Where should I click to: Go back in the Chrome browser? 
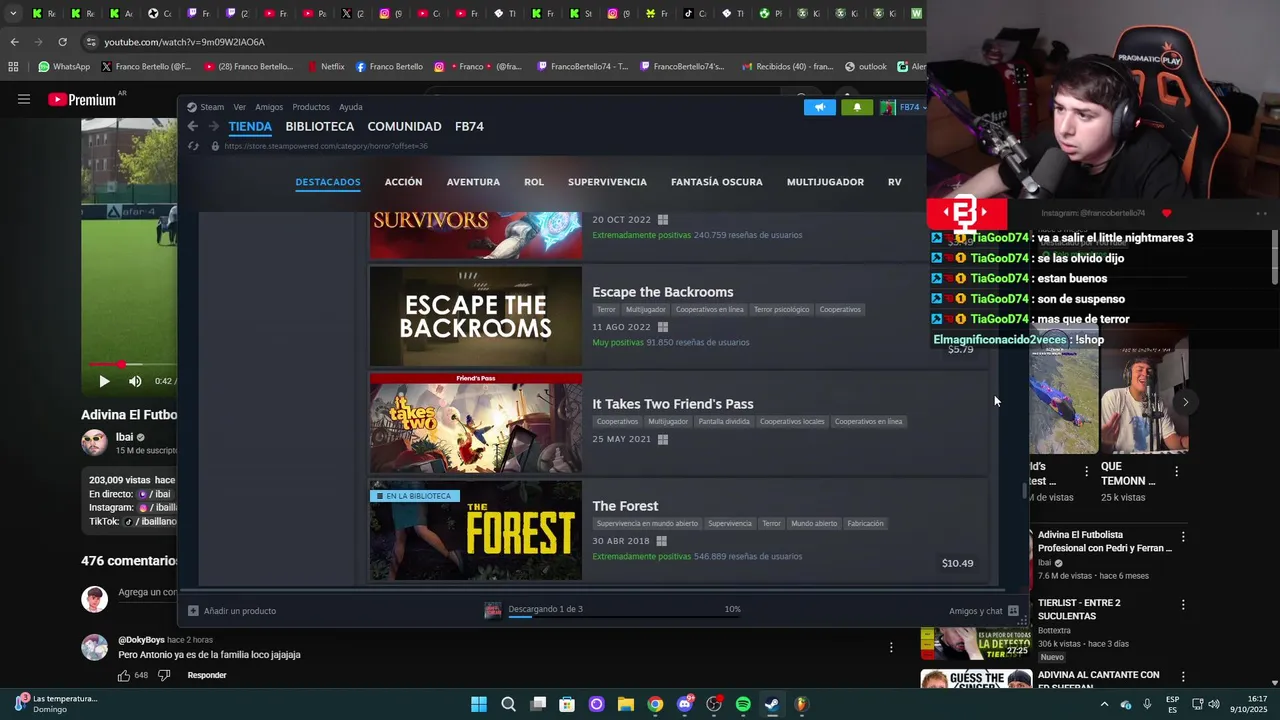(14, 42)
